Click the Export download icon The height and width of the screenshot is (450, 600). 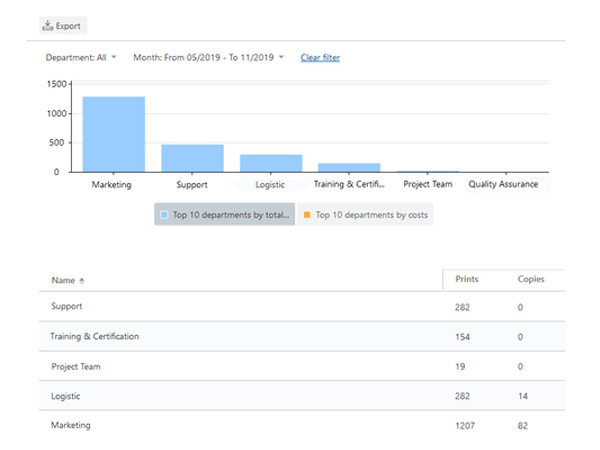[x=47, y=26]
